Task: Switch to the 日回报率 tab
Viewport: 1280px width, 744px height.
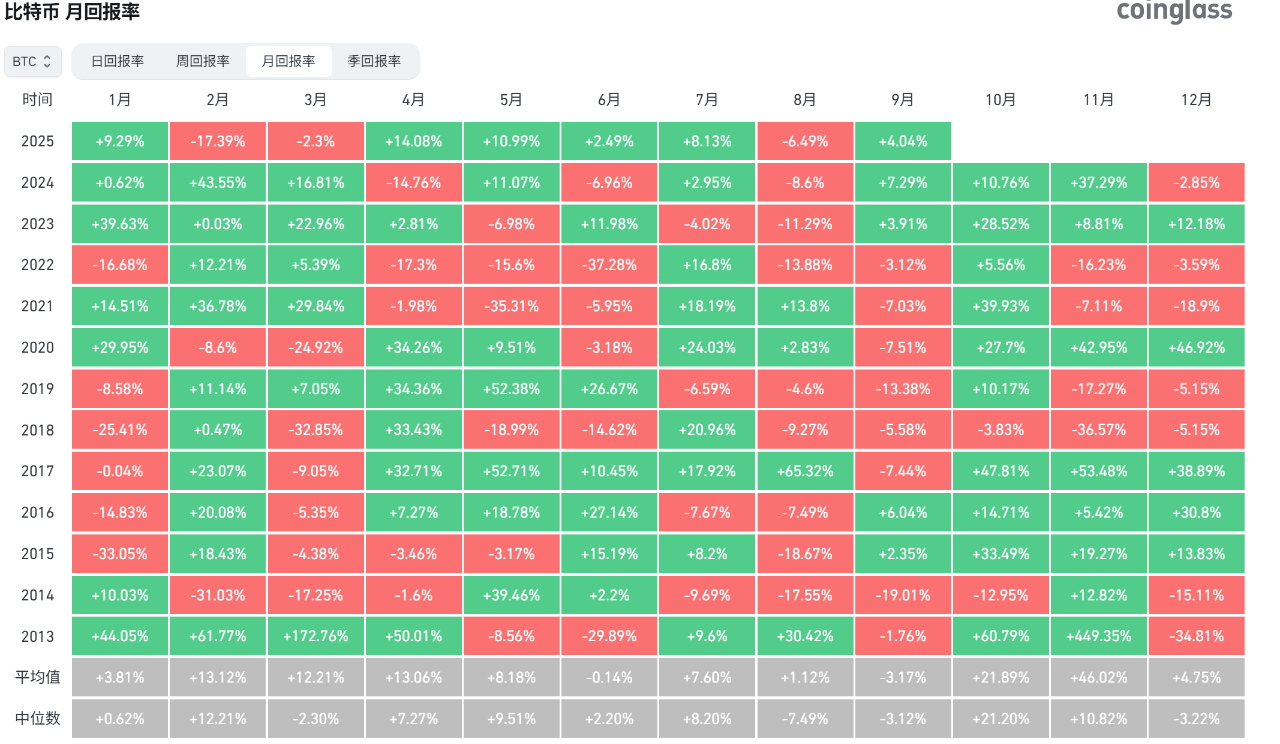Action: click(117, 61)
